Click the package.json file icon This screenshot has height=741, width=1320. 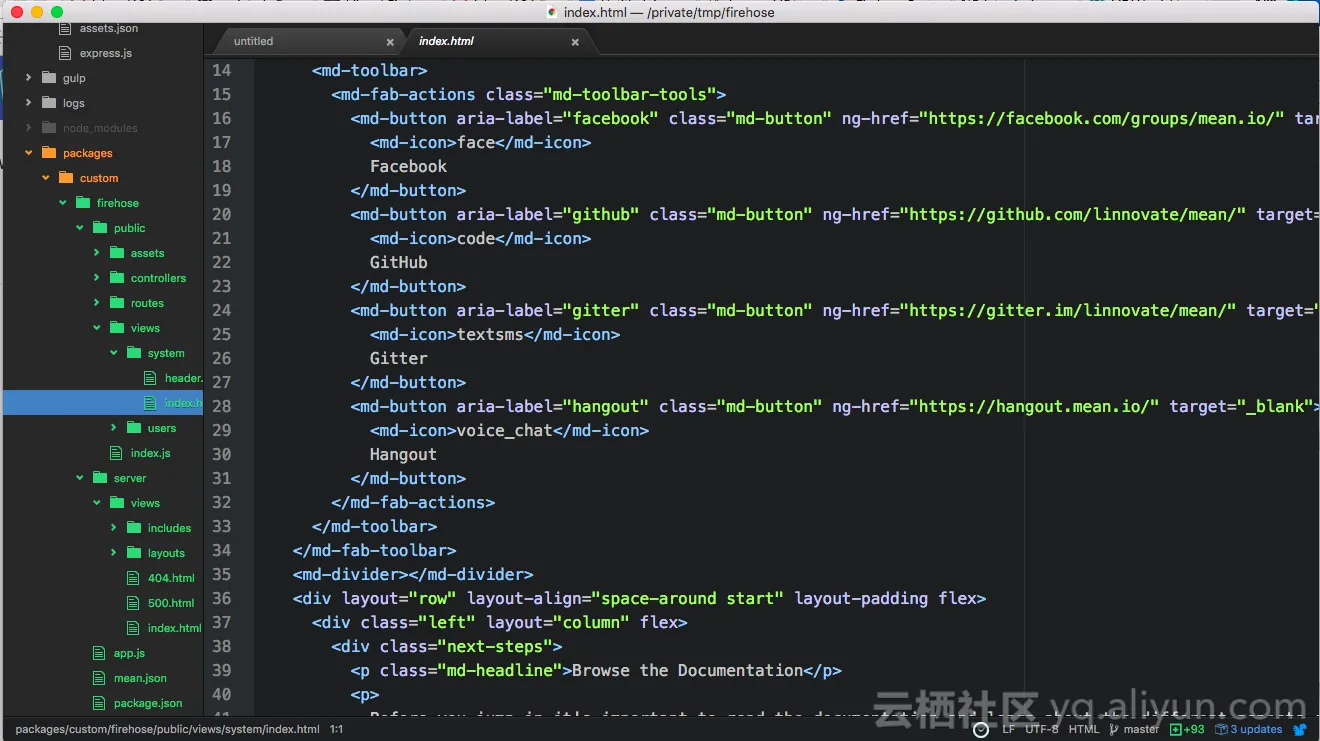[x=99, y=703]
